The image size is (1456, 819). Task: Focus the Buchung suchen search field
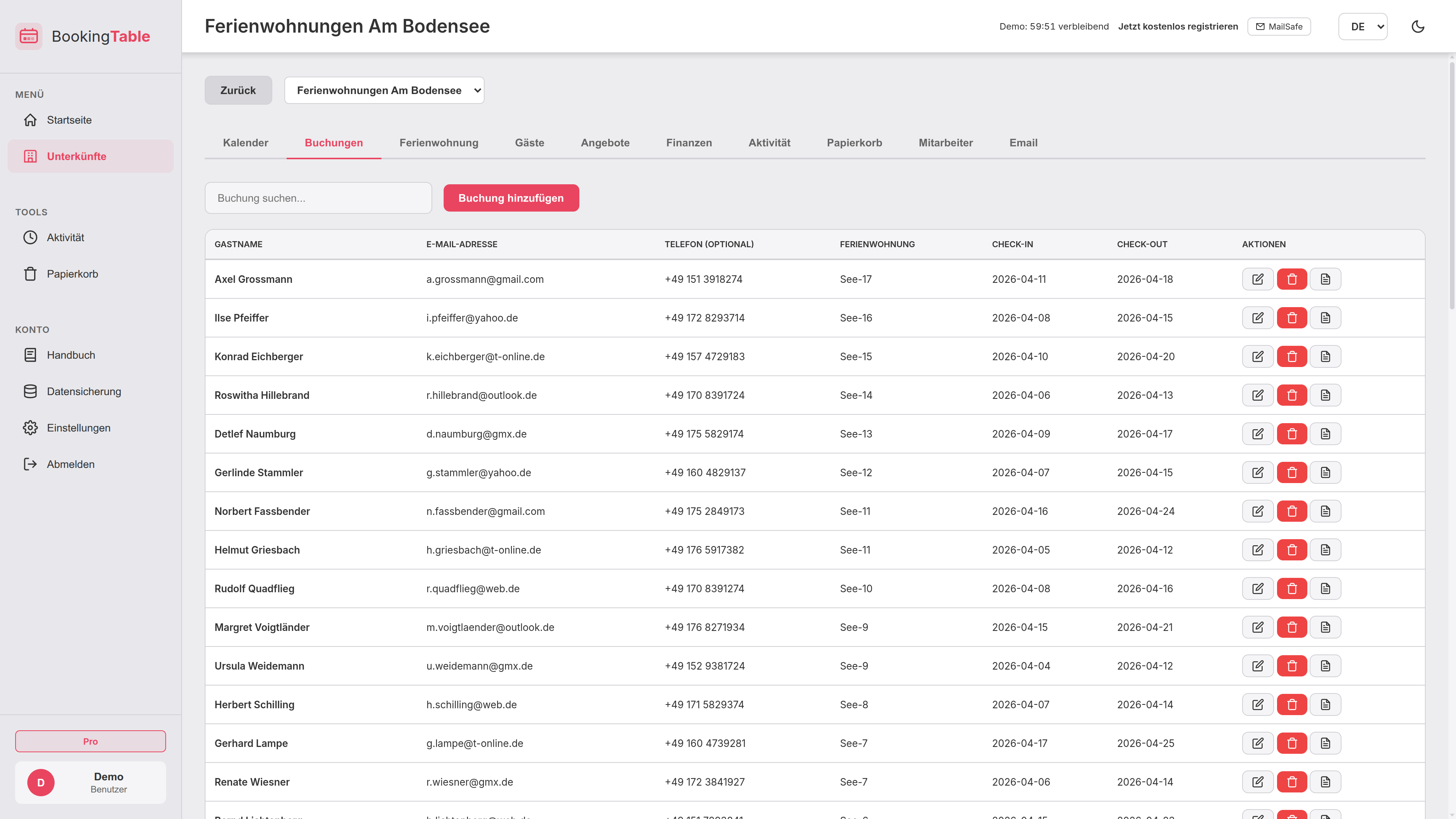tap(318, 198)
